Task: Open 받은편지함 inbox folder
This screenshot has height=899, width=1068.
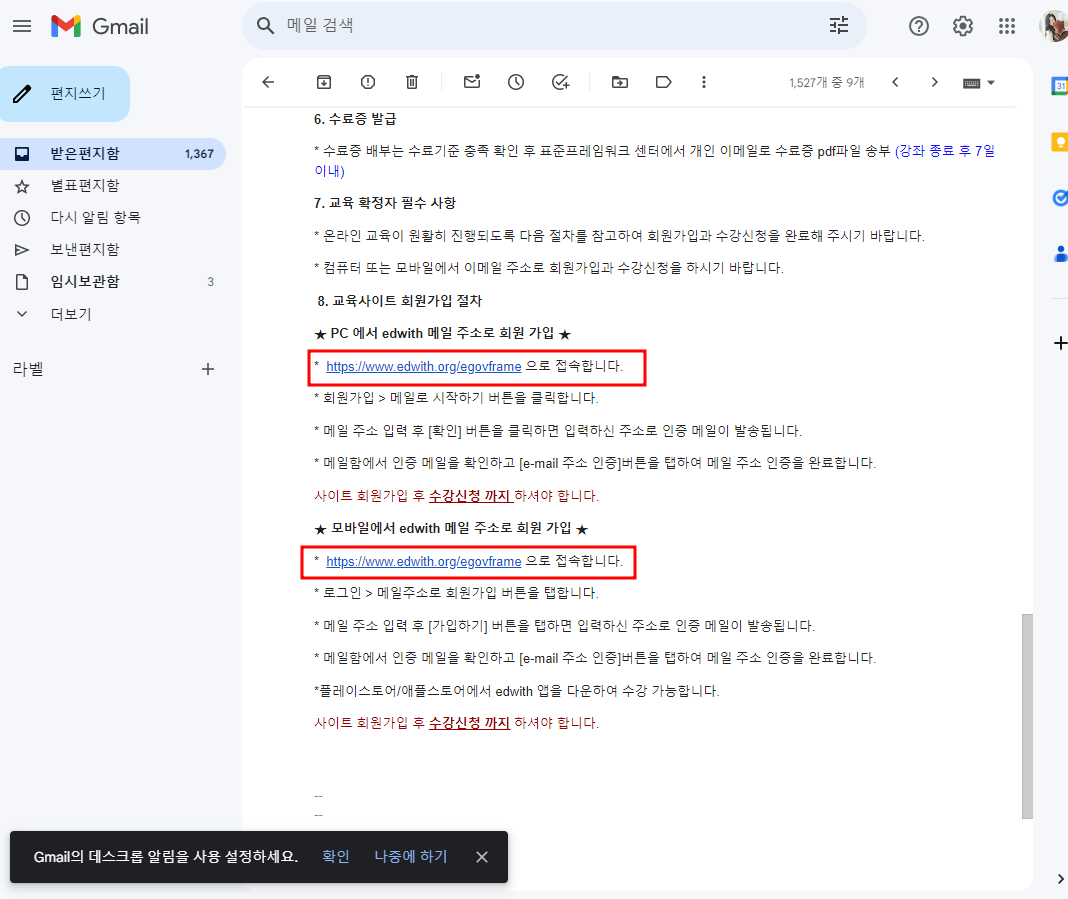Action: [112, 154]
